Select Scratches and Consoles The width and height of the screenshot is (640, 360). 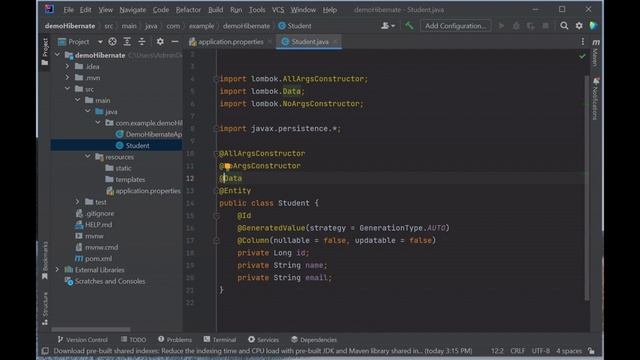[105, 281]
